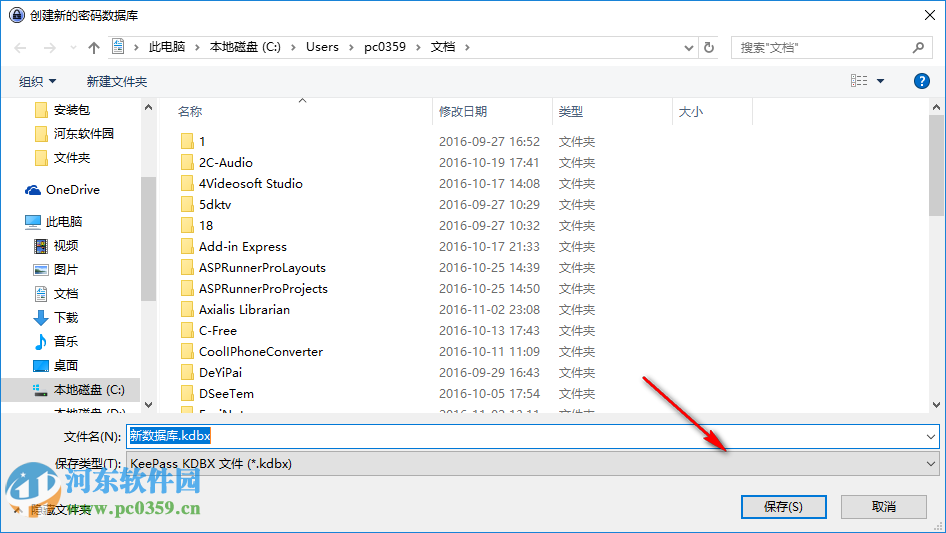Select the folder icon named 18
946x533 pixels.
(x=188, y=226)
